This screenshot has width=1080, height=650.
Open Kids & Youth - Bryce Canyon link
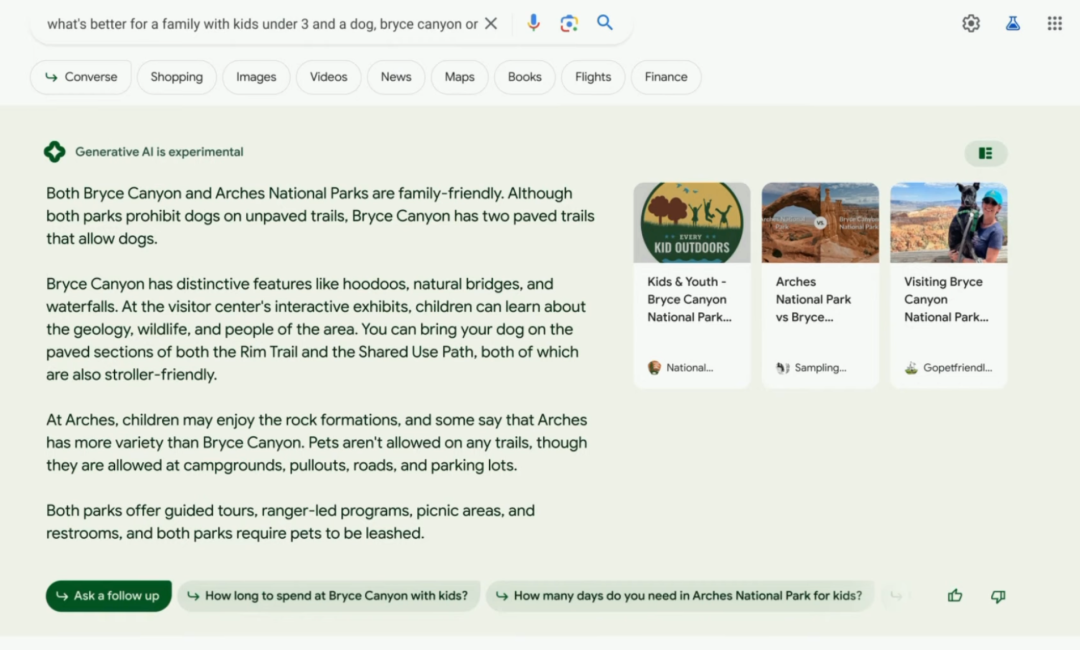pos(689,300)
